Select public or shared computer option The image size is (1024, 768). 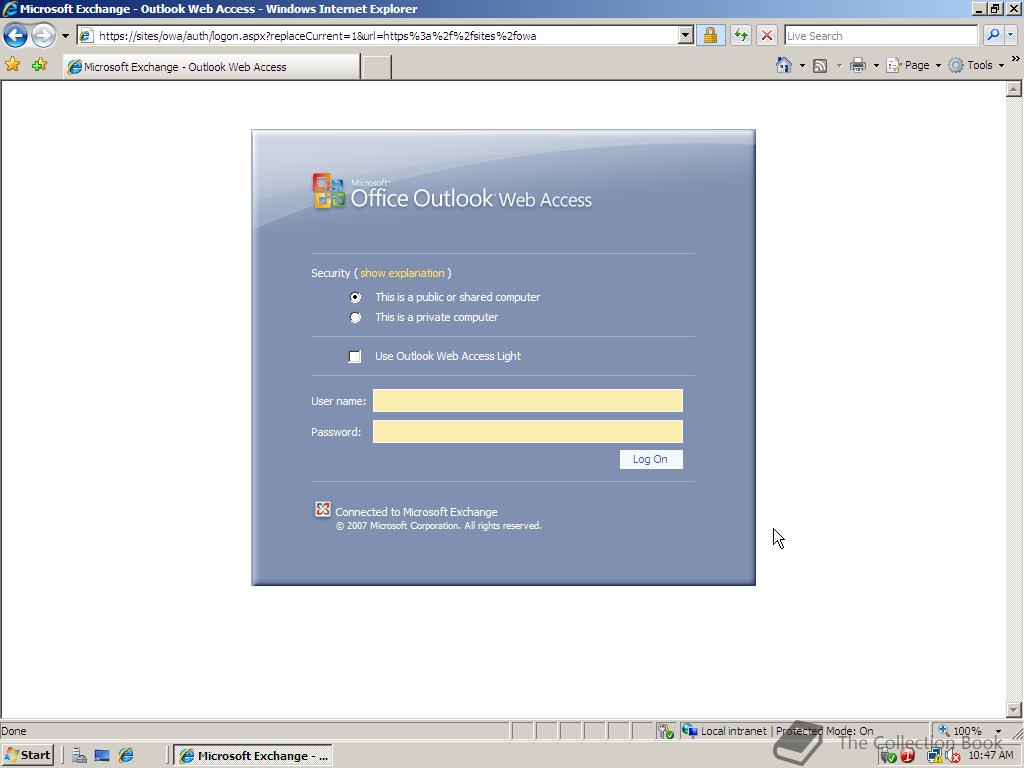point(355,297)
